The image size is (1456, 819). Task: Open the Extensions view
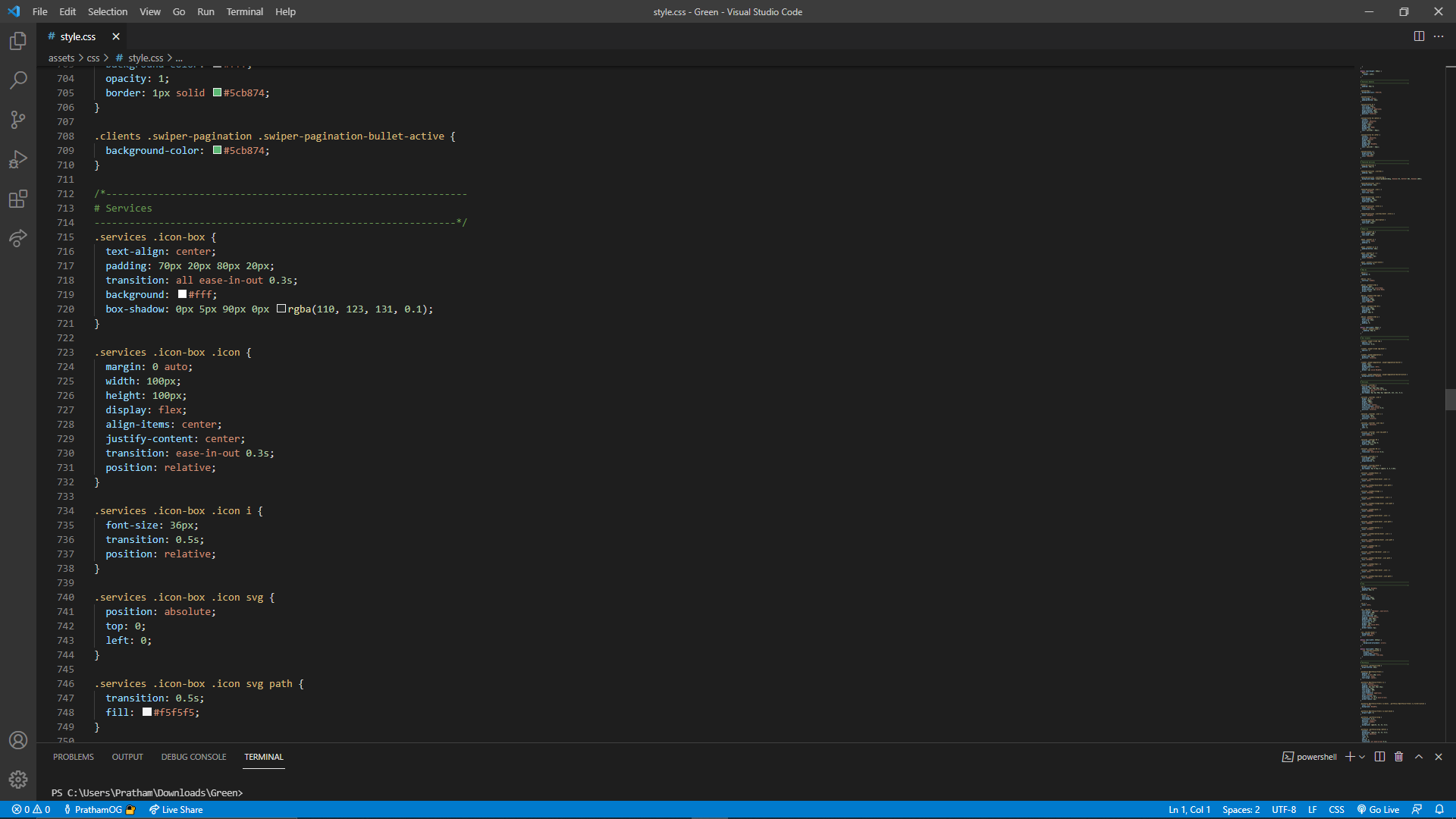[18, 199]
